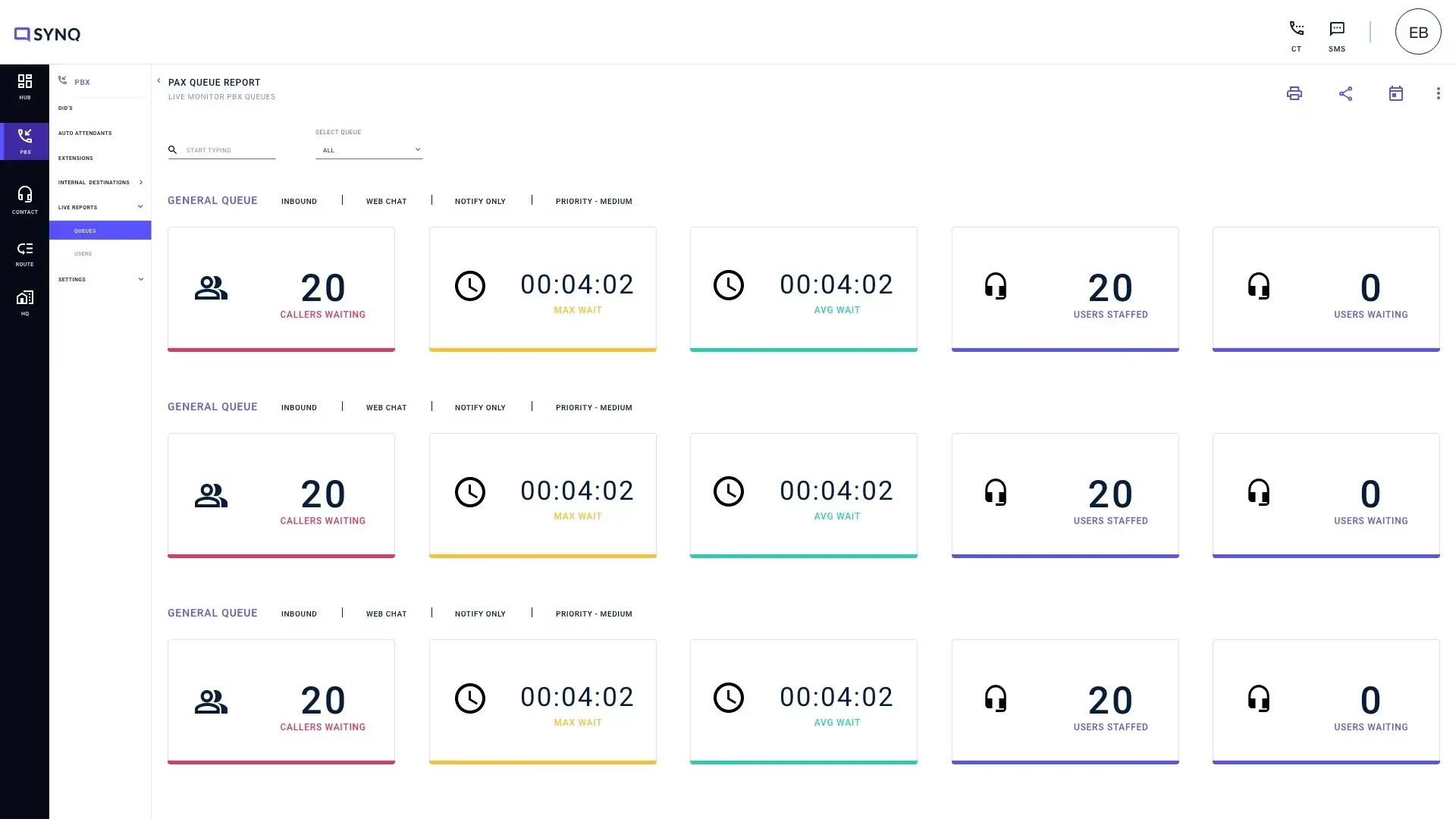Click the search magnifier icon

click(x=173, y=149)
